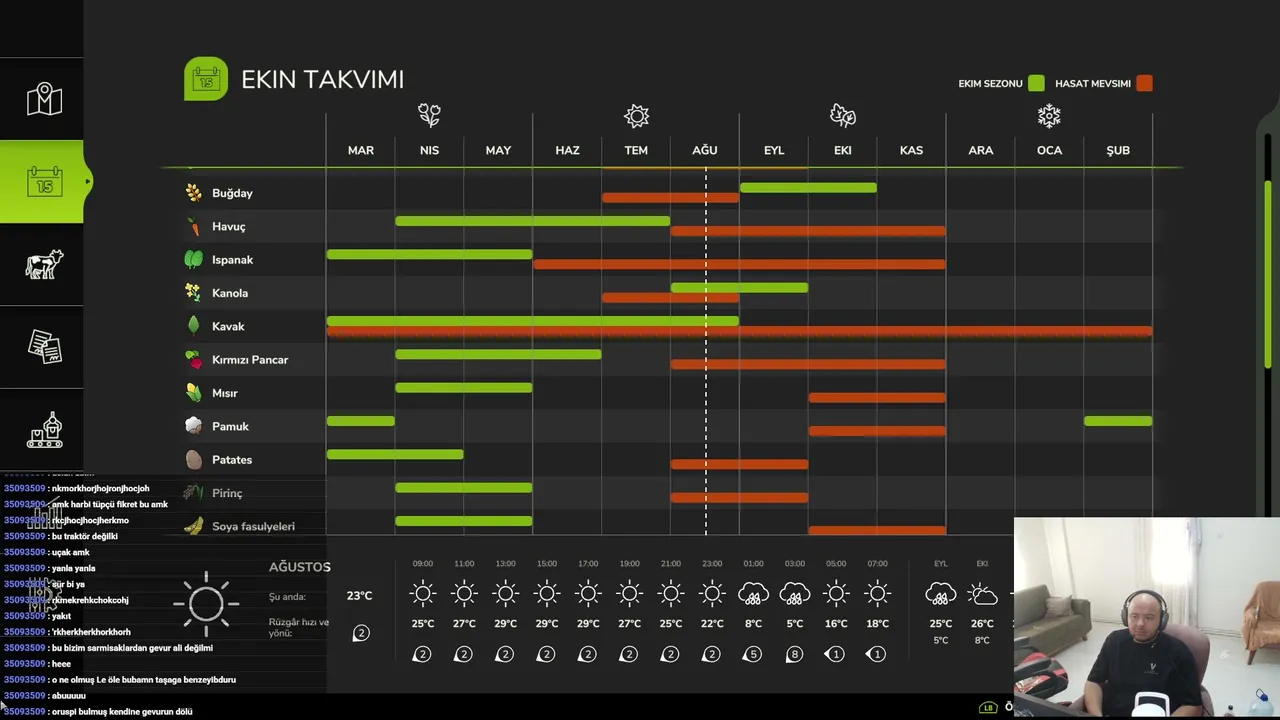Click the EYL rainy day forecast icon
1280x720 pixels.
(940, 594)
